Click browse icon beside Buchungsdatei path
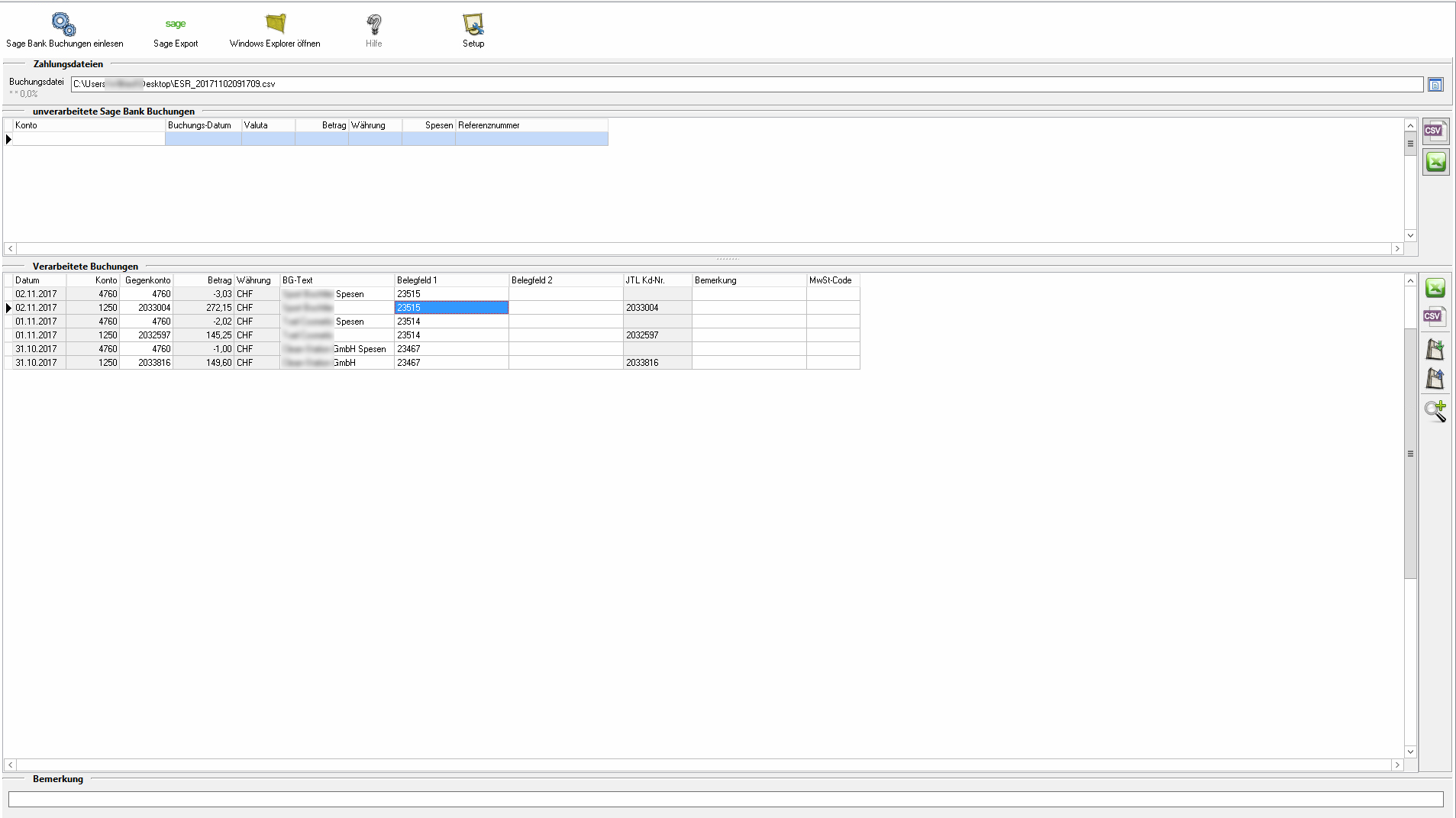The image size is (1456, 818). tap(1435, 85)
